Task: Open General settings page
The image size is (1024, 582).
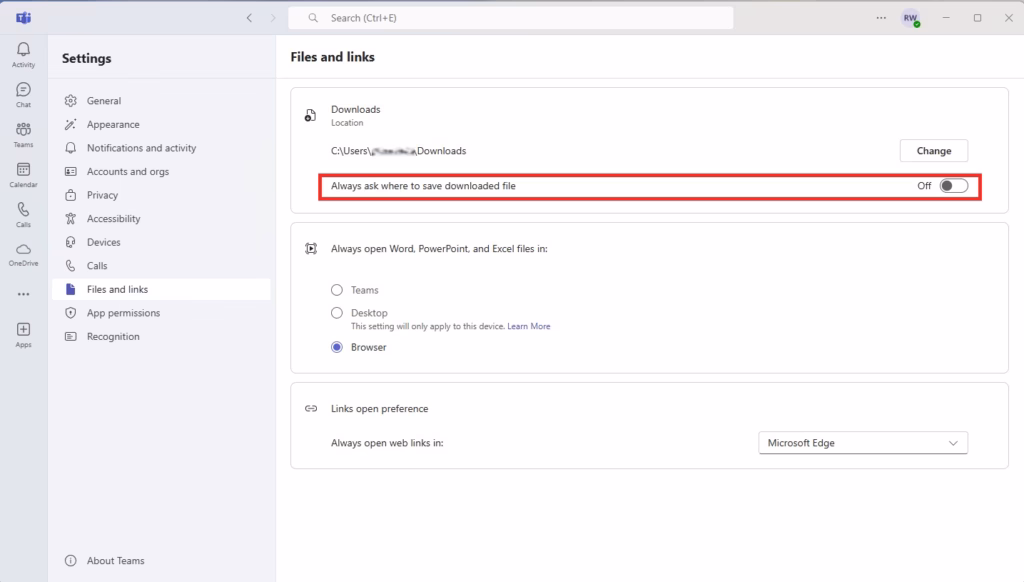Action: (x=161, y=101)
